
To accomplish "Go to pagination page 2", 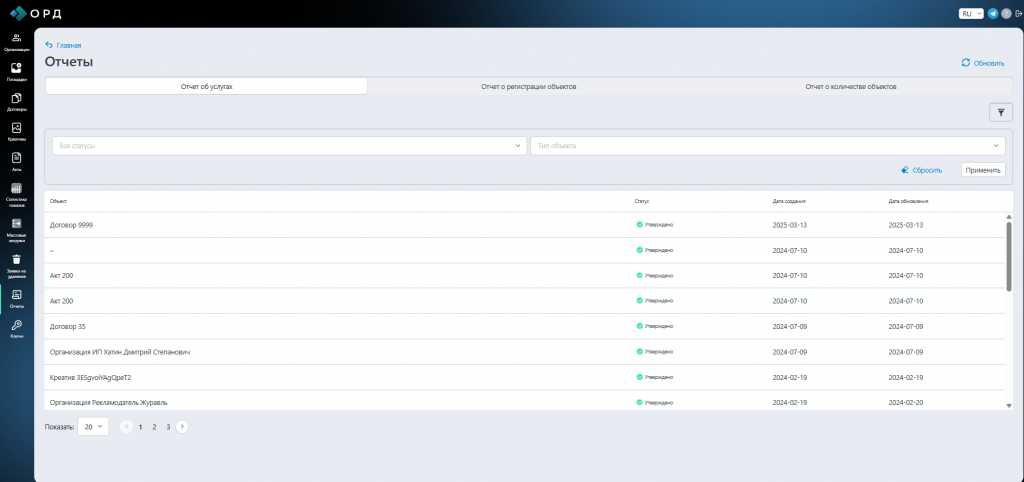I will [154, 426].
